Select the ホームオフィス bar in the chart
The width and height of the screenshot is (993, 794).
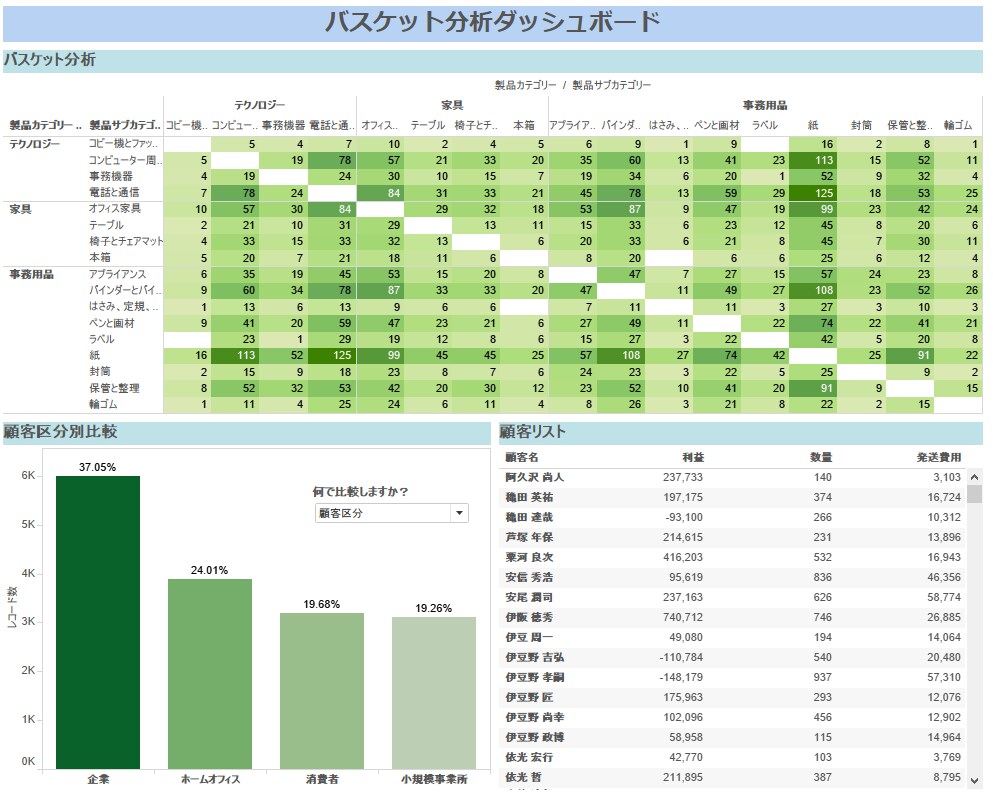[x=210, y=674]
